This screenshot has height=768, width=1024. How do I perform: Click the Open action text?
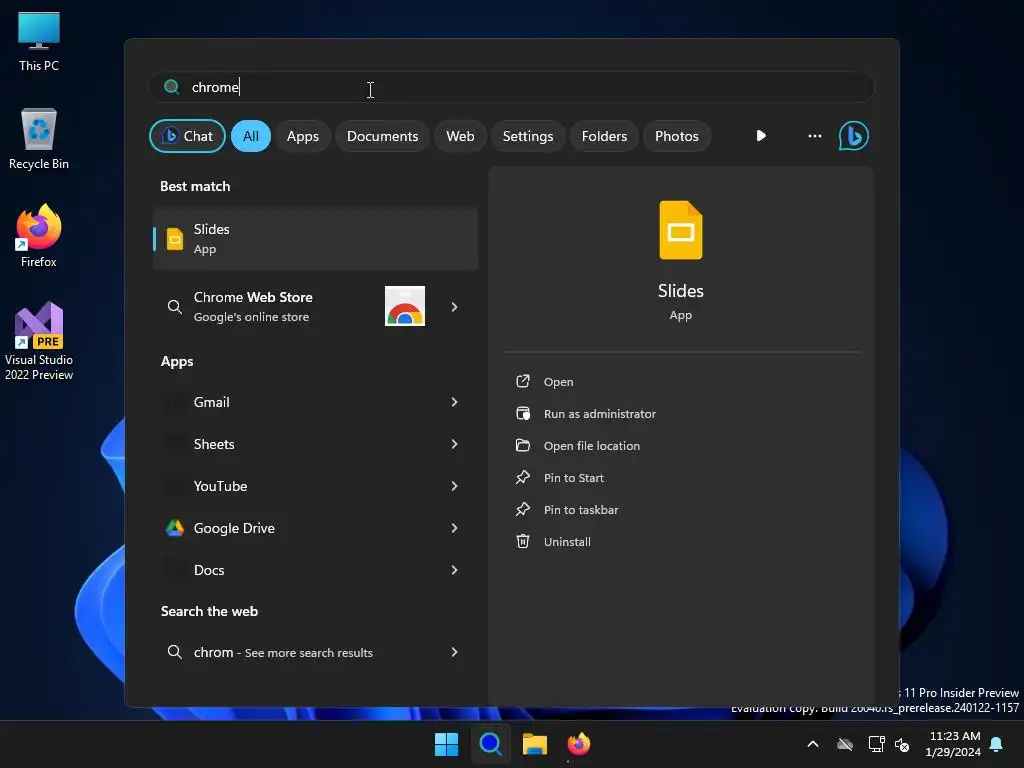pyautogui.click(x=558, y=381)
